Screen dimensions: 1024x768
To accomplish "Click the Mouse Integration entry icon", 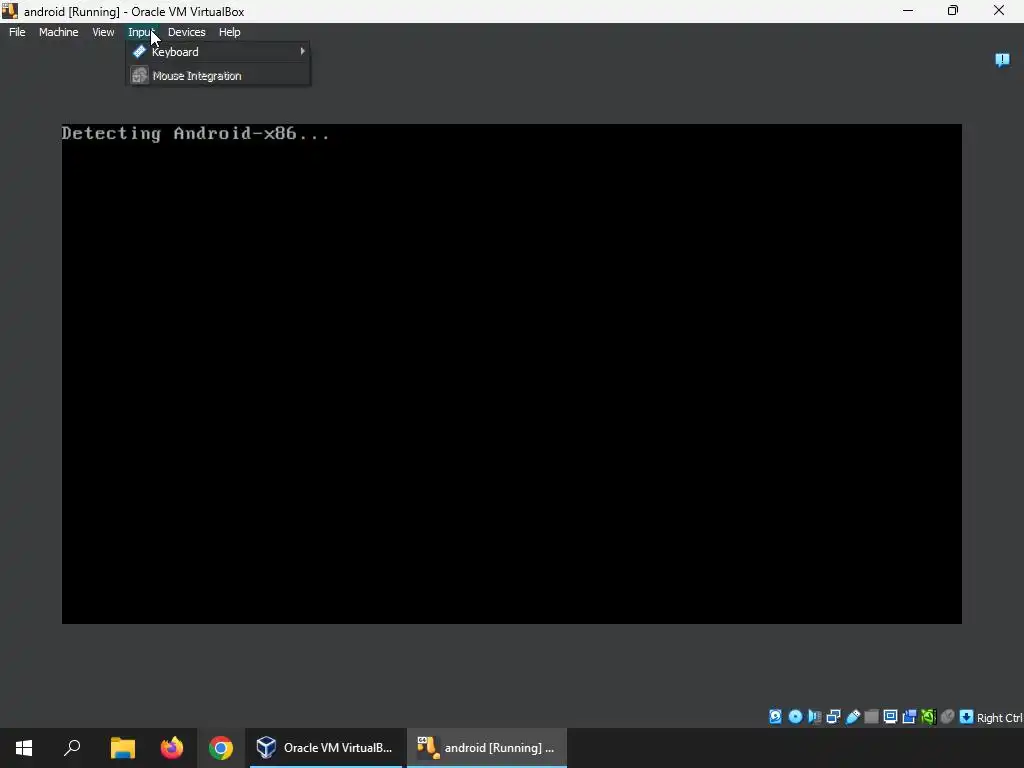I will [139, 76].
